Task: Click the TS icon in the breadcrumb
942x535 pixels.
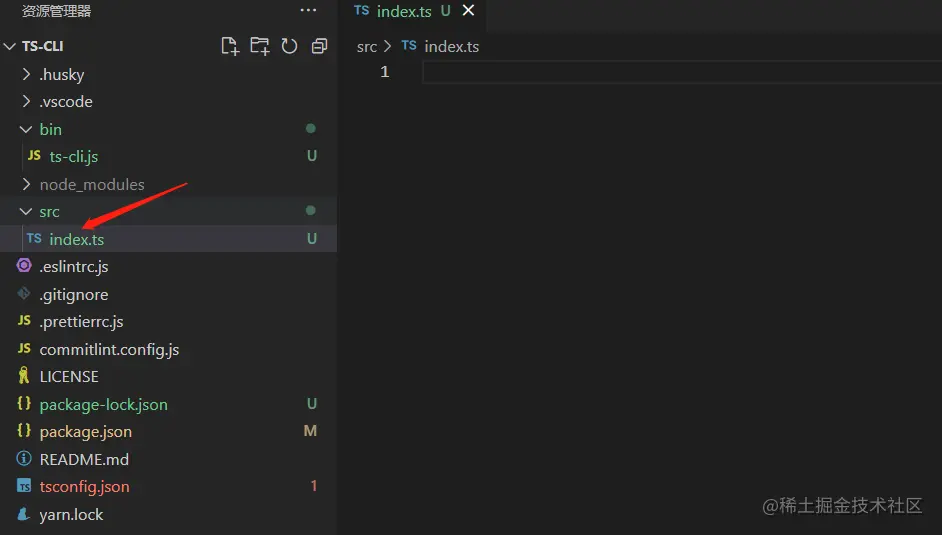Action: point(409,46)
